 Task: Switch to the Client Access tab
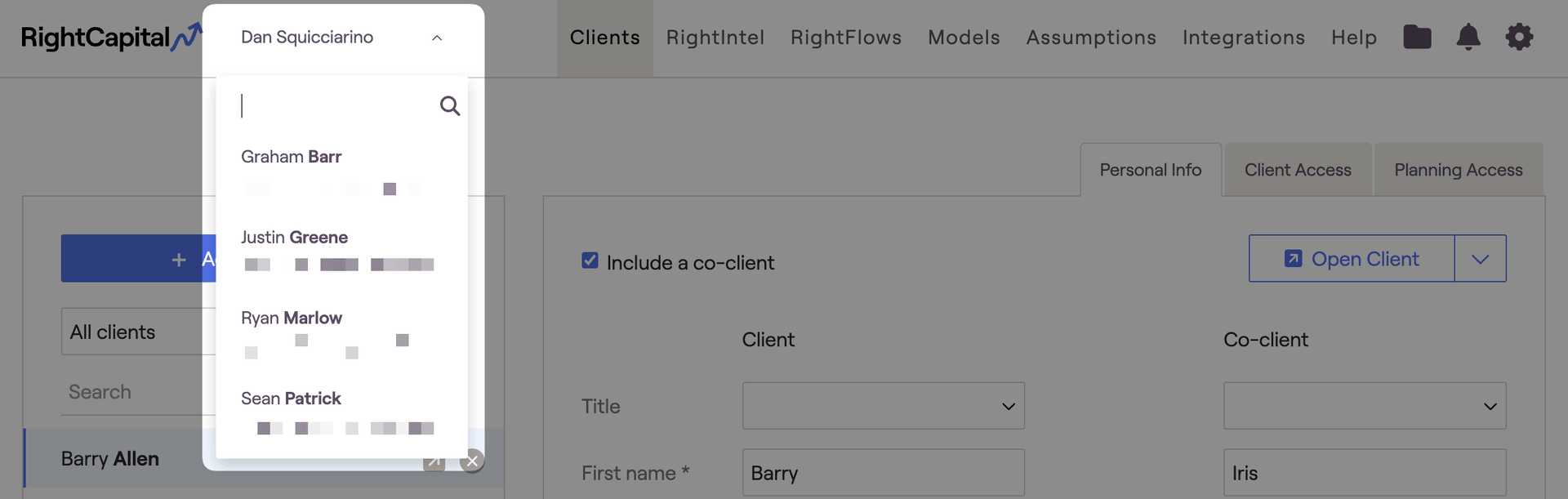tap(1298, 170)
